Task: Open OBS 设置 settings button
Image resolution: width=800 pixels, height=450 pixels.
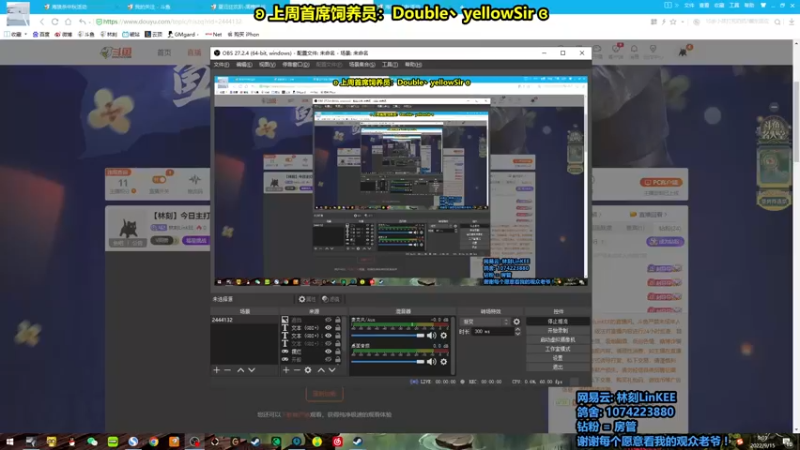Action: pos(558,358)
